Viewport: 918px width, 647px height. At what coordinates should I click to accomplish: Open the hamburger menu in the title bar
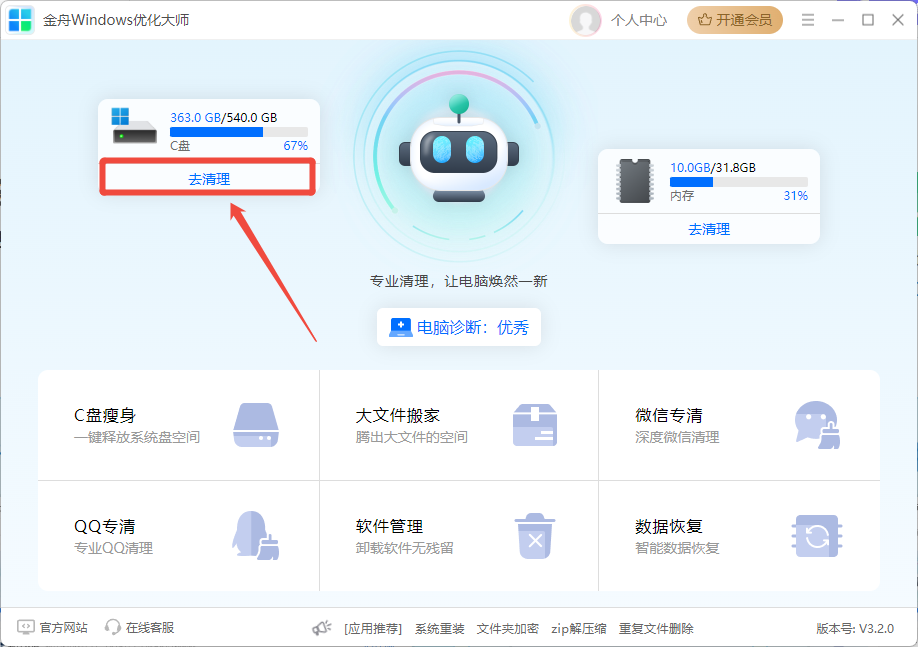click(808, 20)
